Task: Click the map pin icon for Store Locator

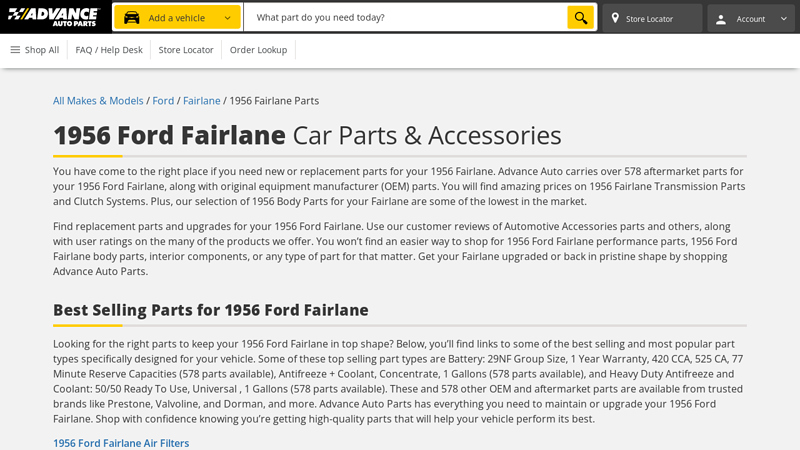Action: (615, 18)
